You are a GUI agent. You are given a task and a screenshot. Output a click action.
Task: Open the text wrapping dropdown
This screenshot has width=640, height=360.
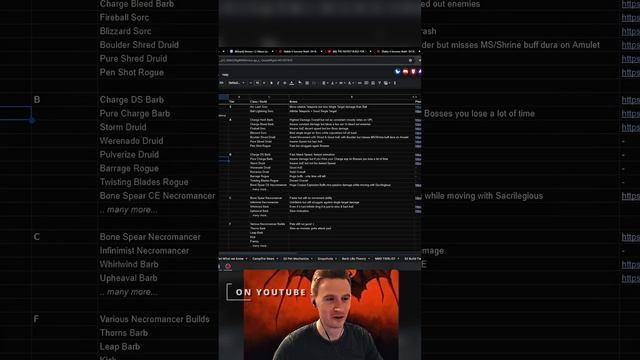tap(342, 83)
